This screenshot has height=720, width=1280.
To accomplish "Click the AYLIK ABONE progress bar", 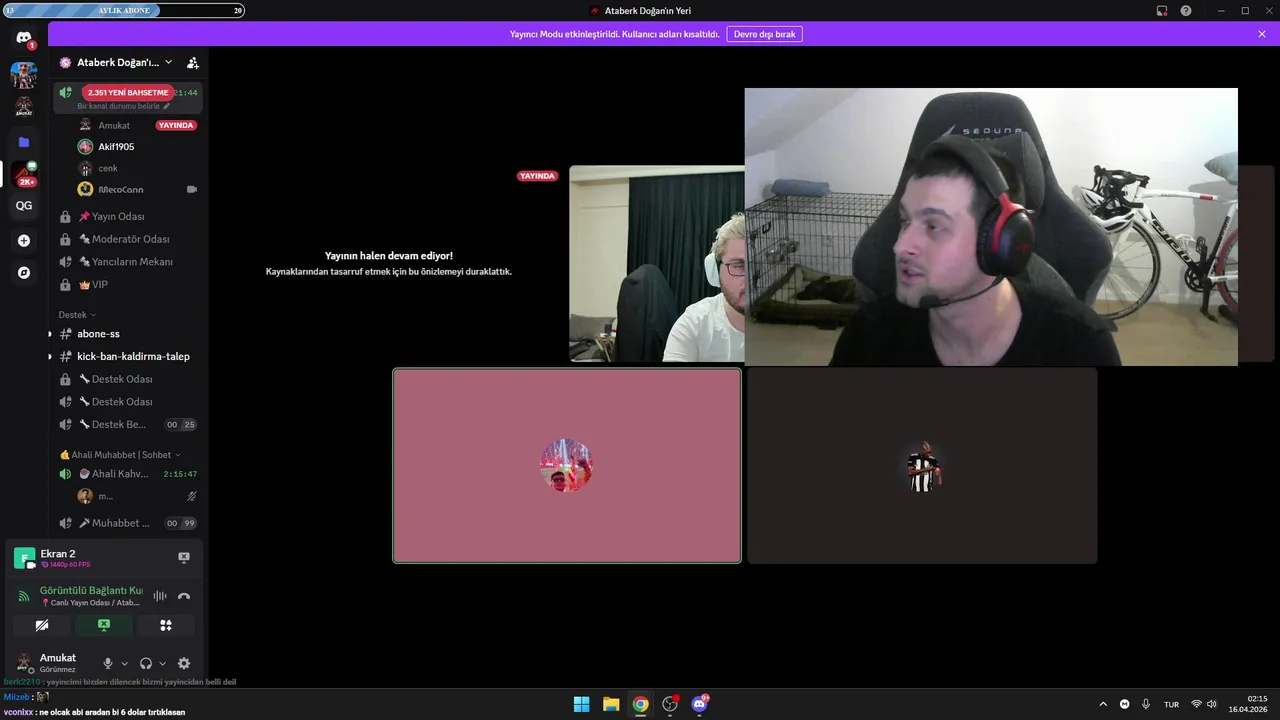I will tap(123, 11).
